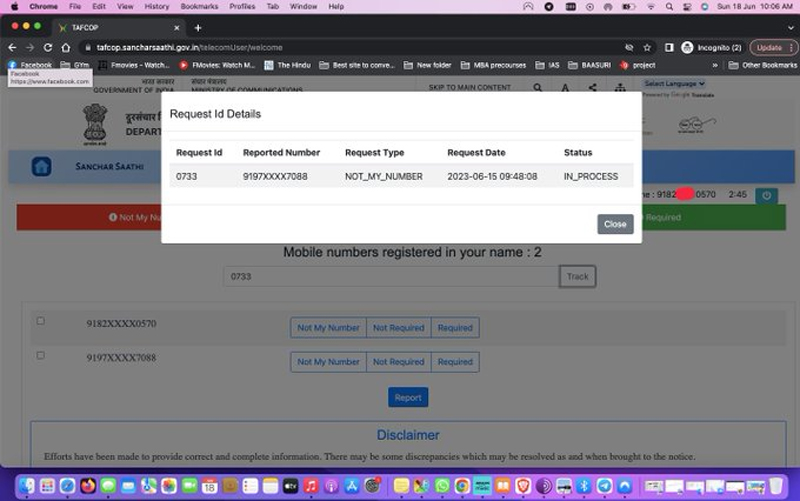This screenshot has height=501, width=800.
Task: Open Firefox from the dock
Action: (x=87, y=486)
